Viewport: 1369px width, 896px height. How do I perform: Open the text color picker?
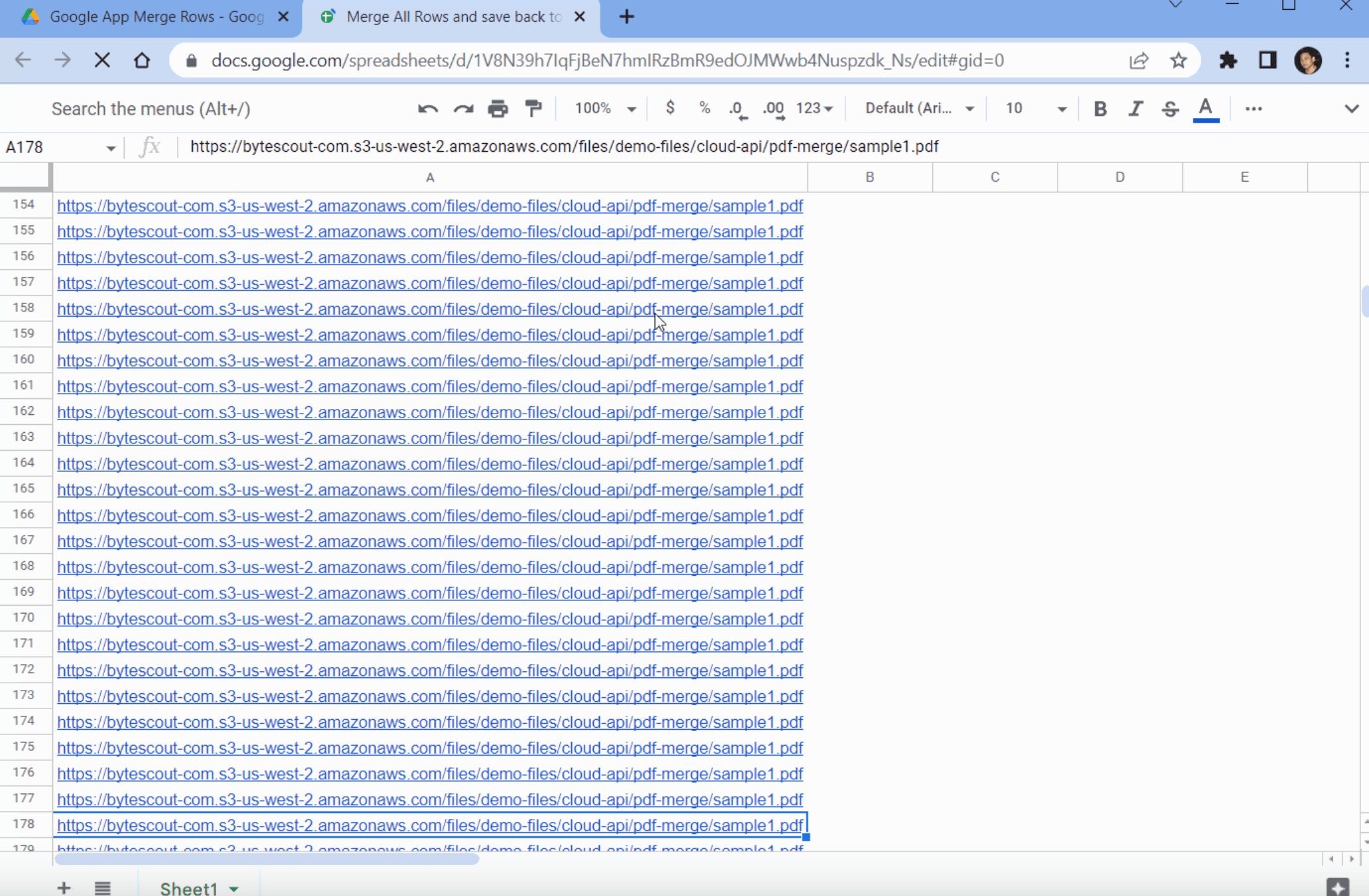(1205, 109)
